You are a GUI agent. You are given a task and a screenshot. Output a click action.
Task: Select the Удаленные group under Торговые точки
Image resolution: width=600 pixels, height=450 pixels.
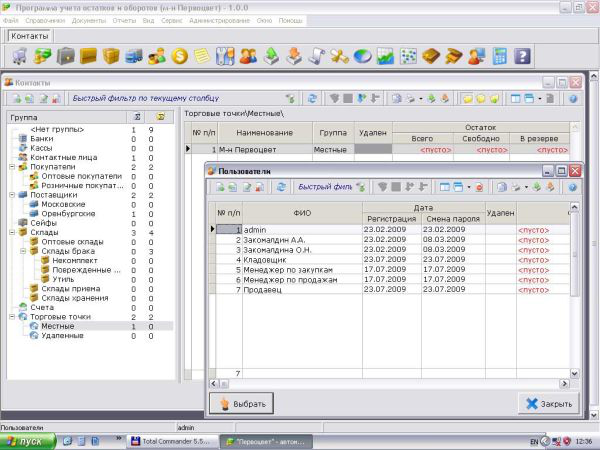tap(62, 336)
